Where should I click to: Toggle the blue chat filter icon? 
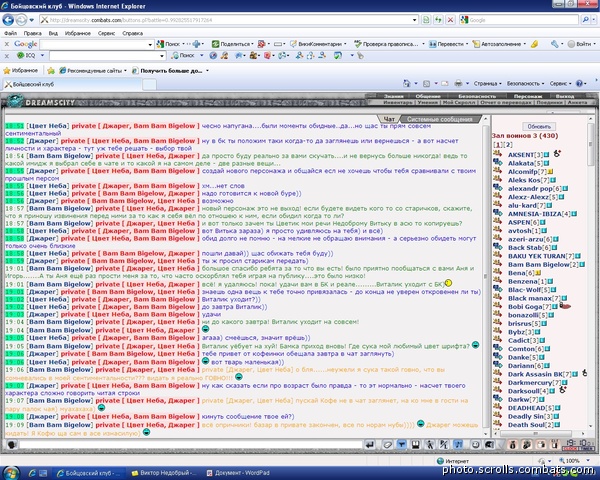click(401, 444)
